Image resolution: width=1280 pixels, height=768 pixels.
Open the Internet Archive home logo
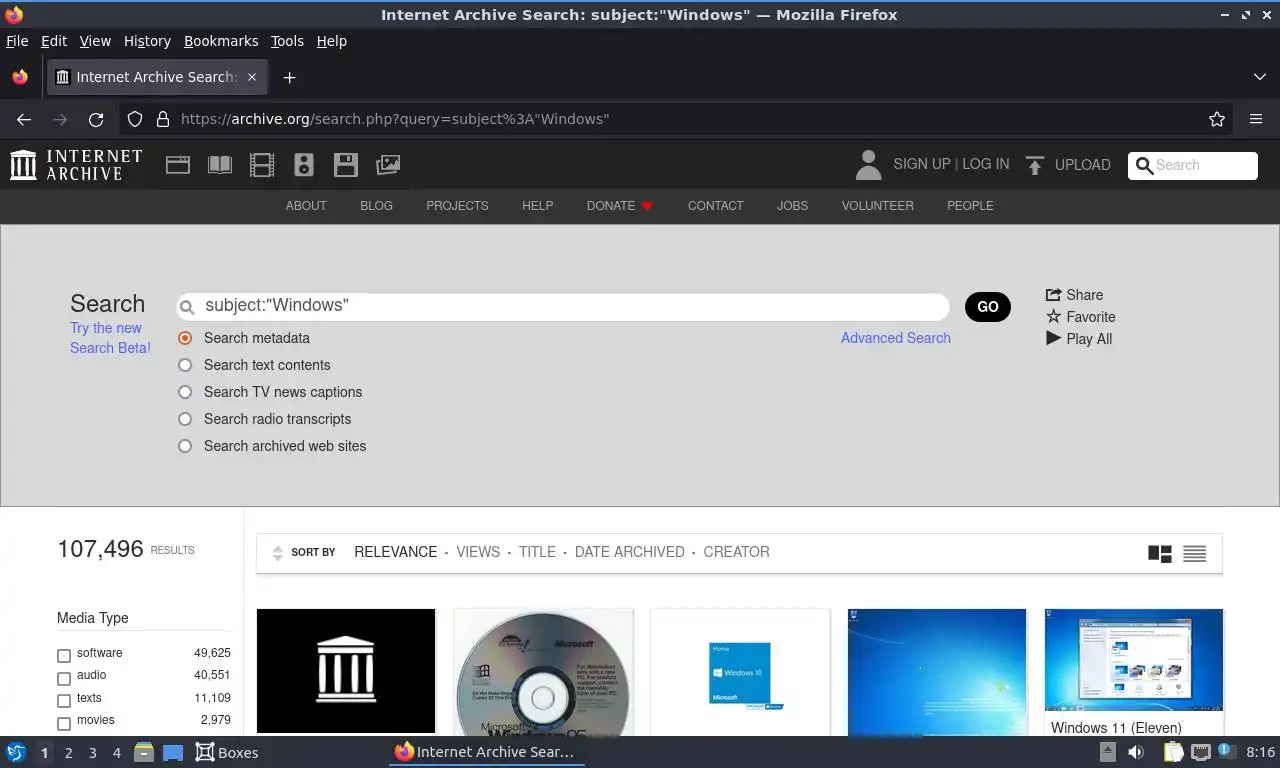[76, 165]
